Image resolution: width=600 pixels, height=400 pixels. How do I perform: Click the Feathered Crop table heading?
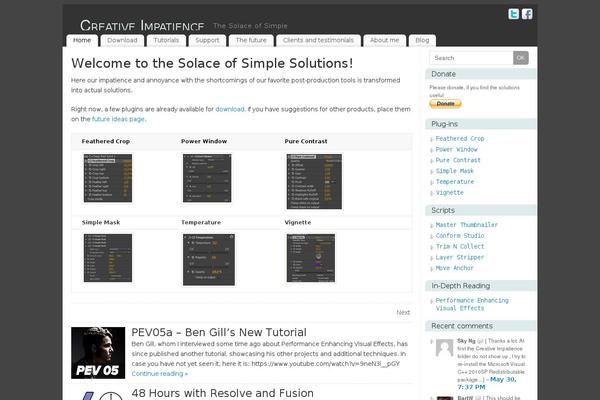(106, 141)
